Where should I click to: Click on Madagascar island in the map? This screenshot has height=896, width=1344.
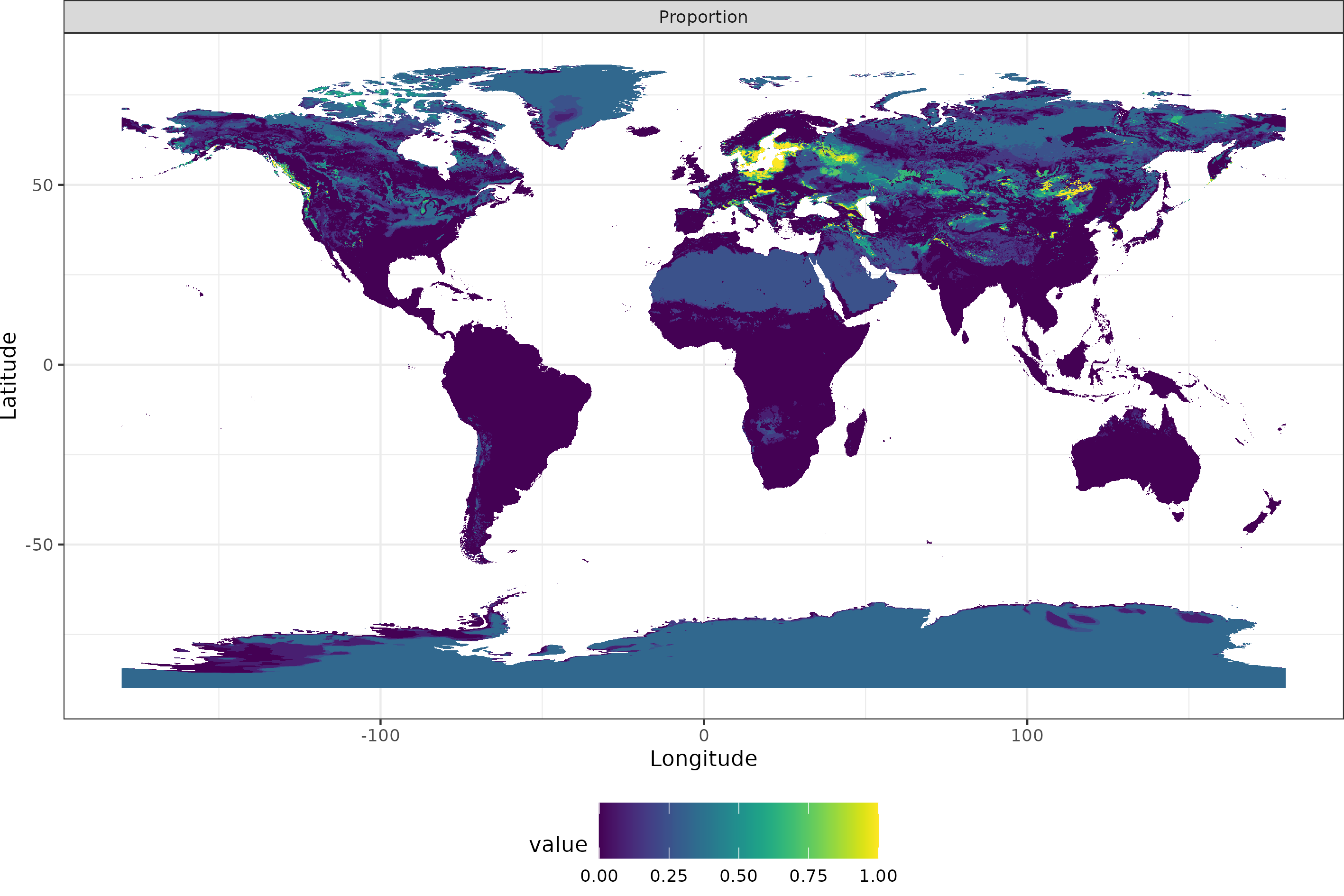click(x=855, y=435)
